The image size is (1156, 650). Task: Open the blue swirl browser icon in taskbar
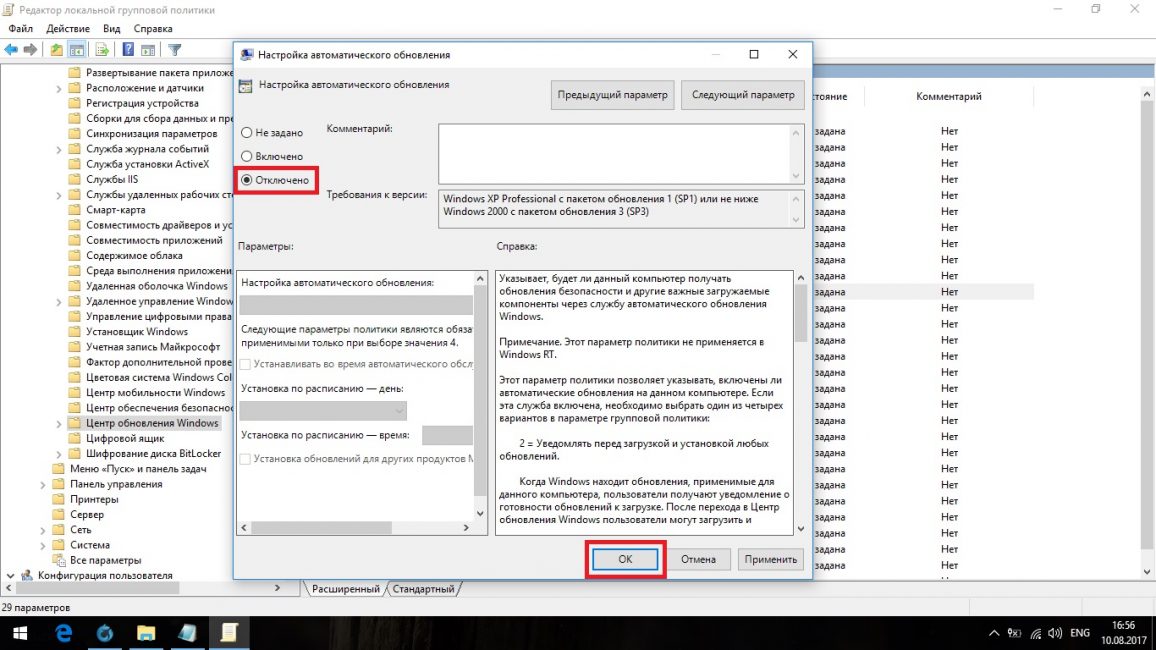(x=105, y=633)
